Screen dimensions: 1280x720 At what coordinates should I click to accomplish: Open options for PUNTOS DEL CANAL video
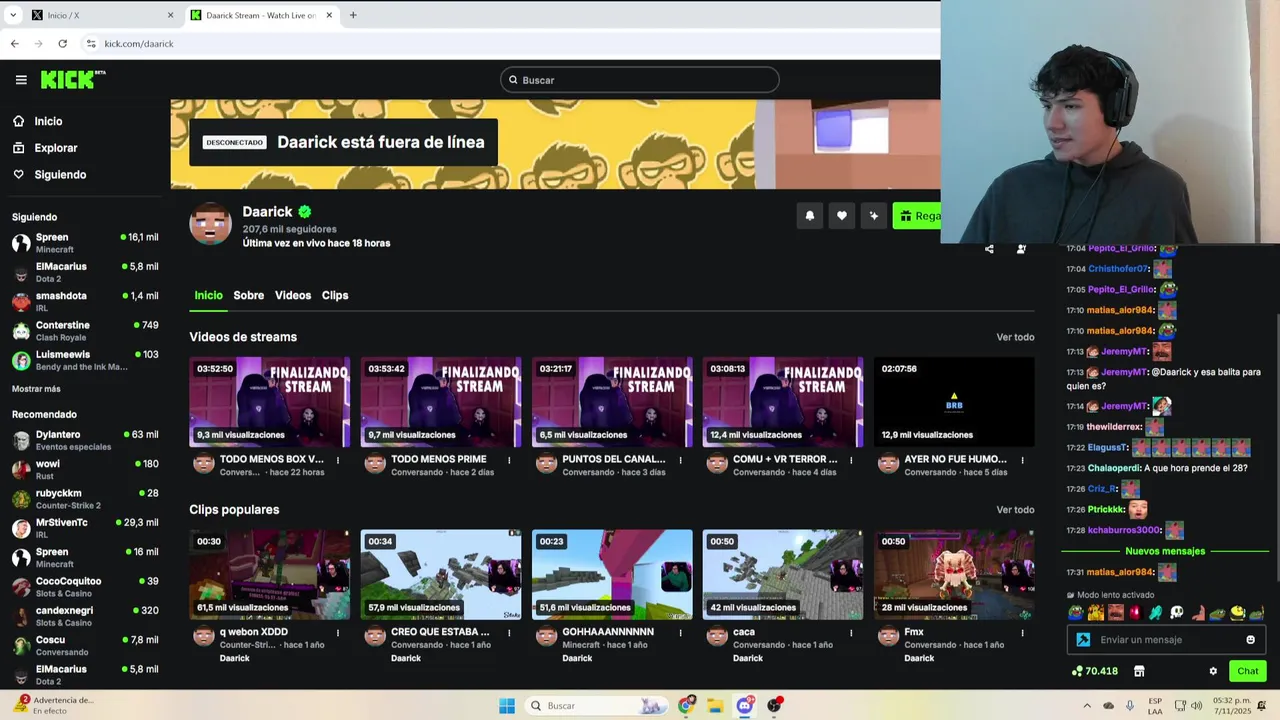(x=680, y=460)
